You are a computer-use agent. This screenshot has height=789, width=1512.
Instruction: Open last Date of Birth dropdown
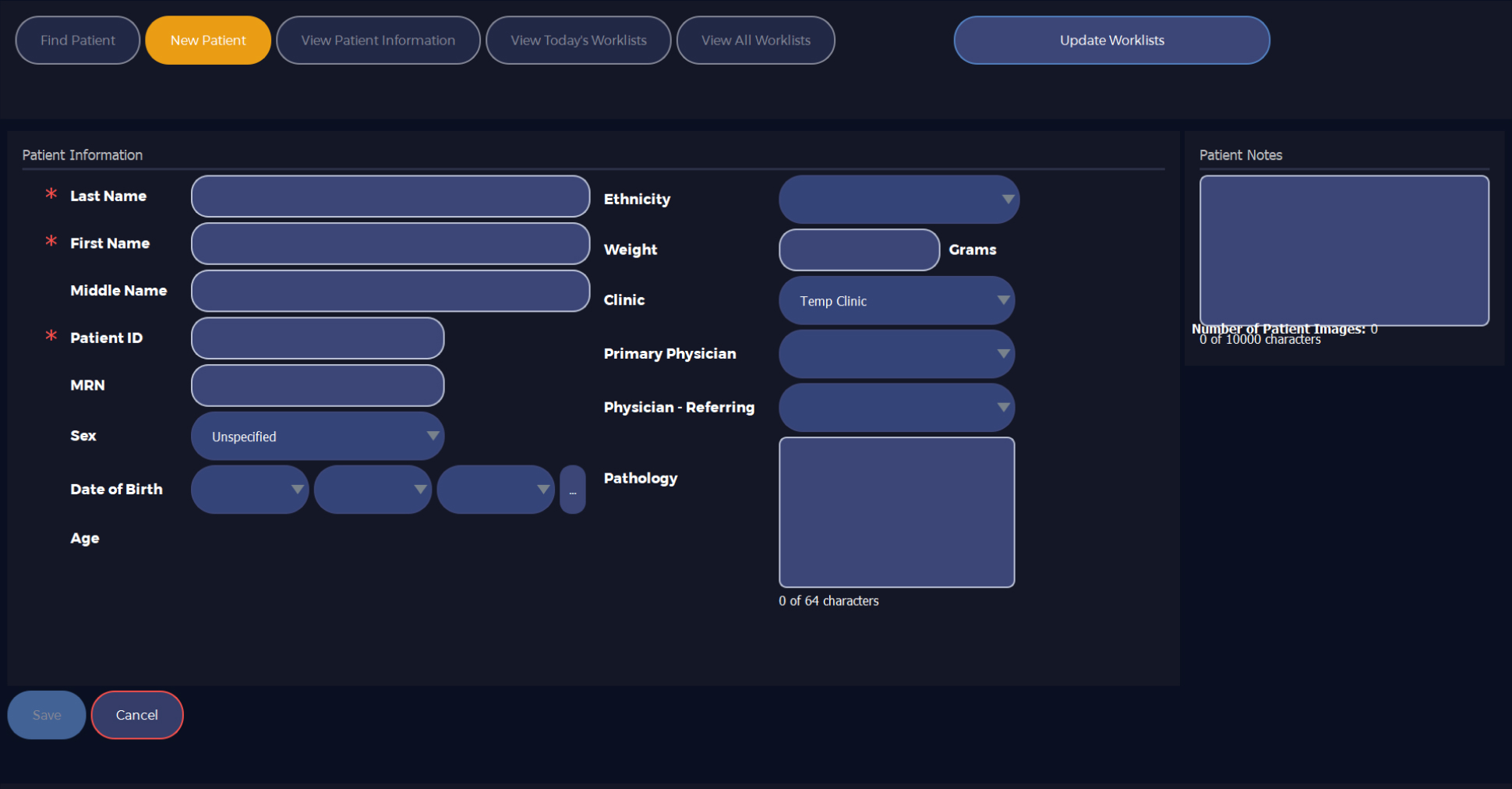coord(496,490)
